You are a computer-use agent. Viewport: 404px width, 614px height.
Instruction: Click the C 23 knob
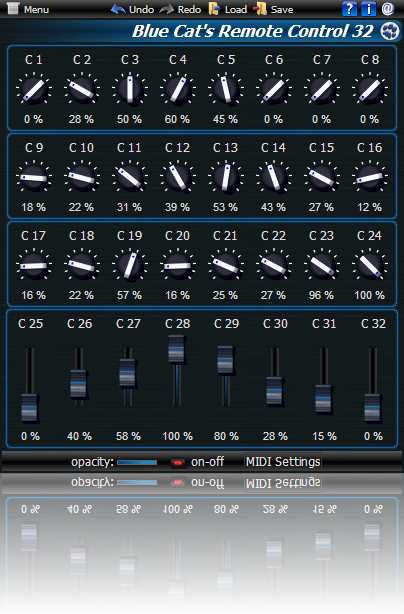coord(322,266)
